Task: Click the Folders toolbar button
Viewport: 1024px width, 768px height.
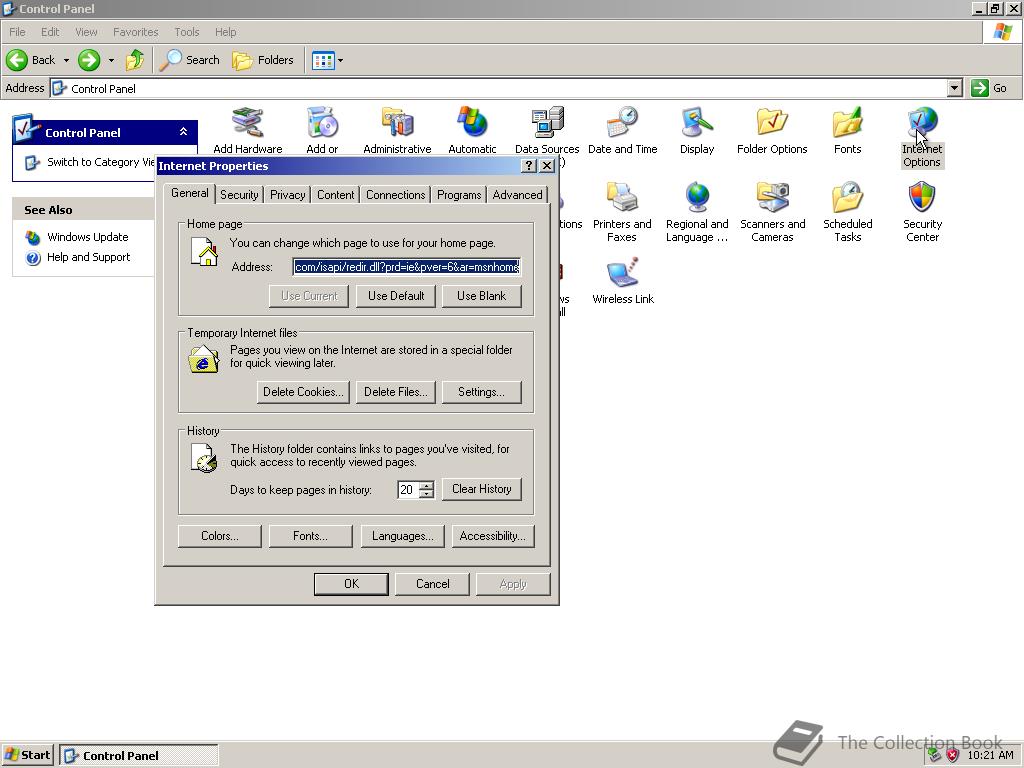Action: click(263, 60)
